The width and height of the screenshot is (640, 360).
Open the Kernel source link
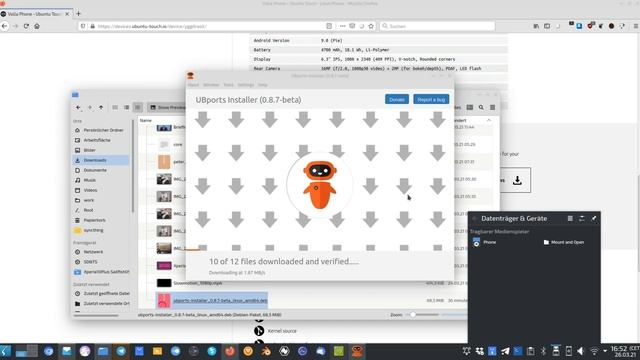coord(282,331)
